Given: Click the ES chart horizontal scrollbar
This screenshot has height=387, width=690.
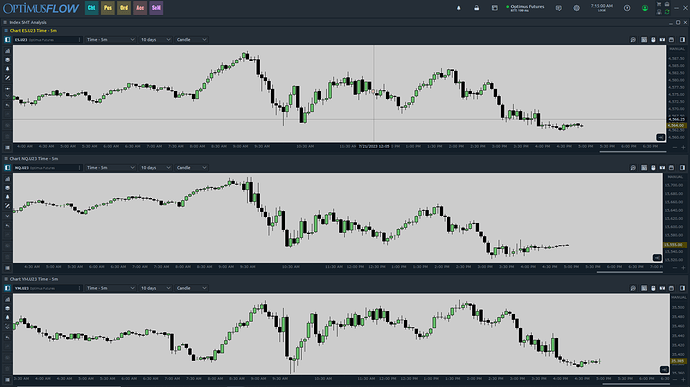Looking at the screenshot, I should pyautogui.click(x=633, y=152).
